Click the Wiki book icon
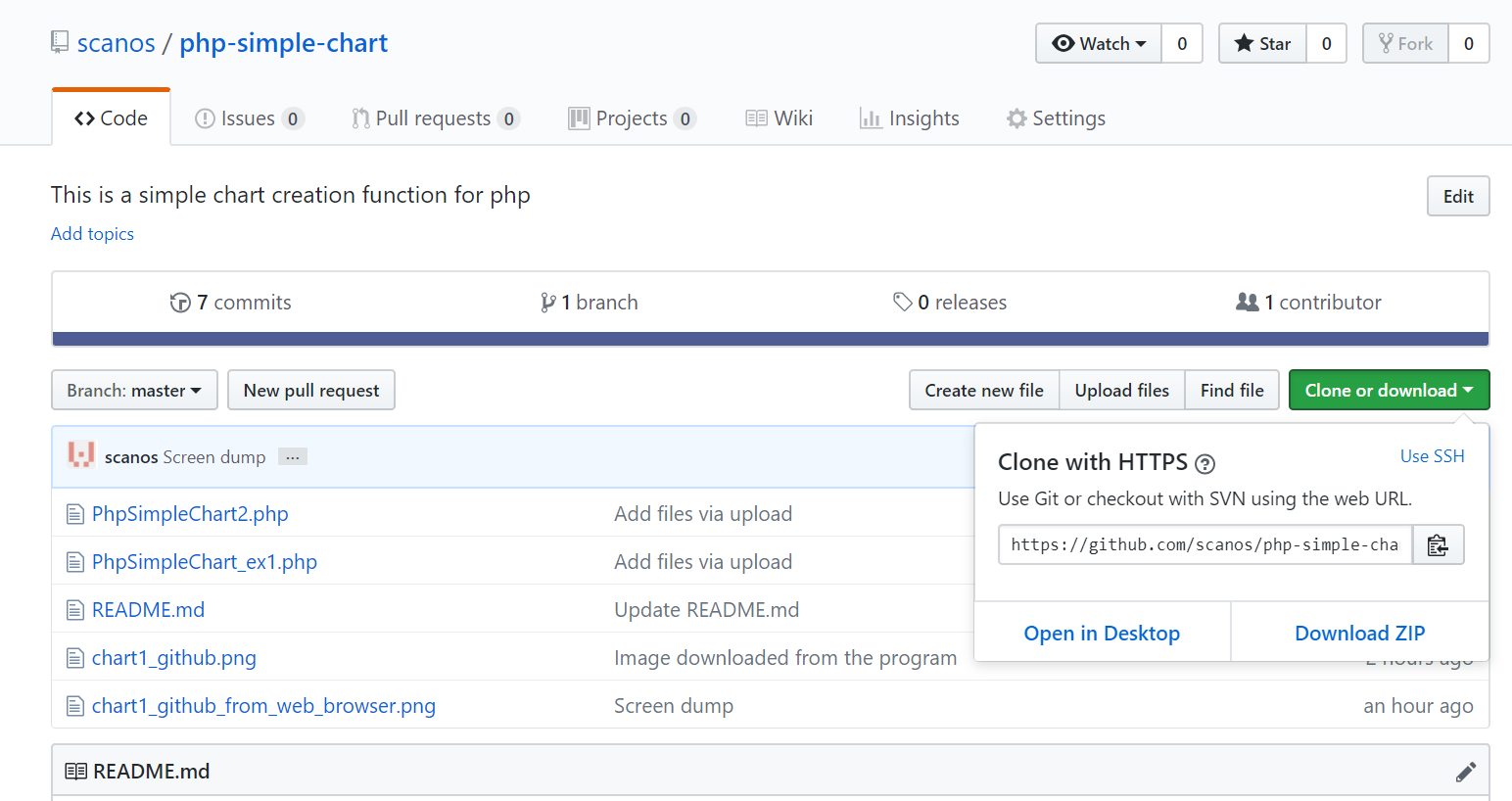Image resolution: width=1512 pixels, height=801 pixels. (756, 118)
